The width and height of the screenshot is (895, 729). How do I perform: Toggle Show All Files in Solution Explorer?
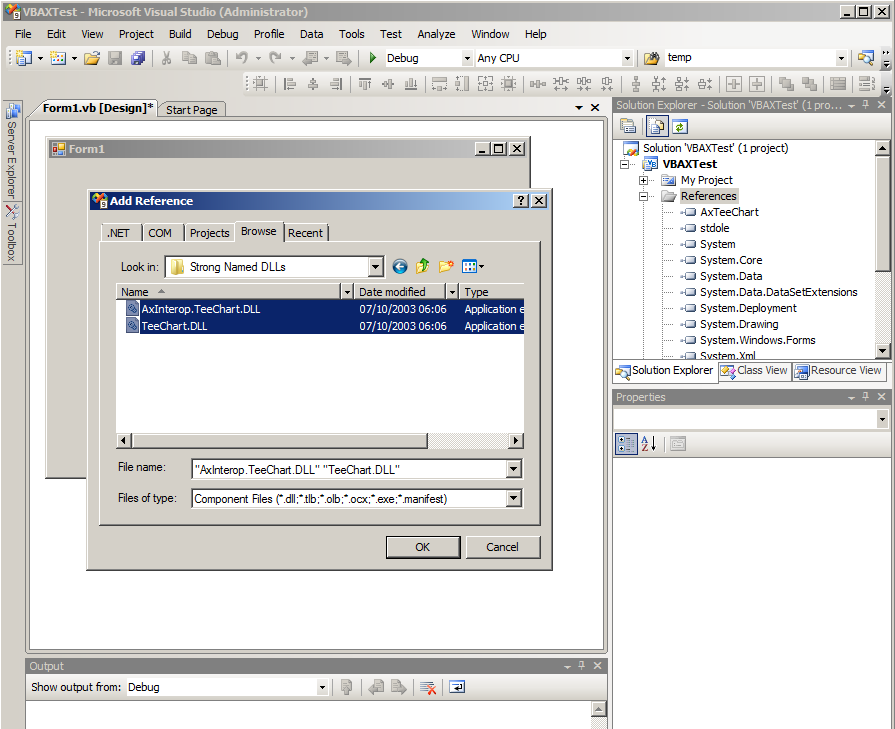coord(656,126)
